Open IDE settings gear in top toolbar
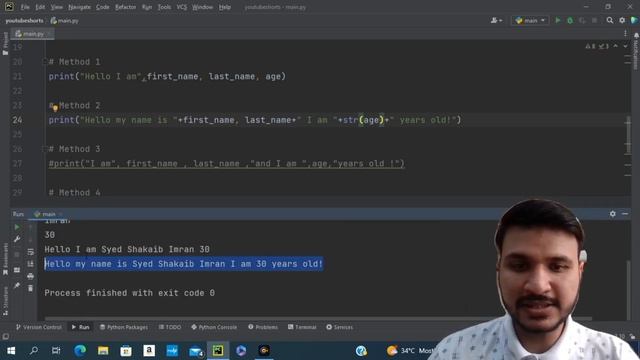The width and height of the screenshot is (640, 360). click(622, 20)
